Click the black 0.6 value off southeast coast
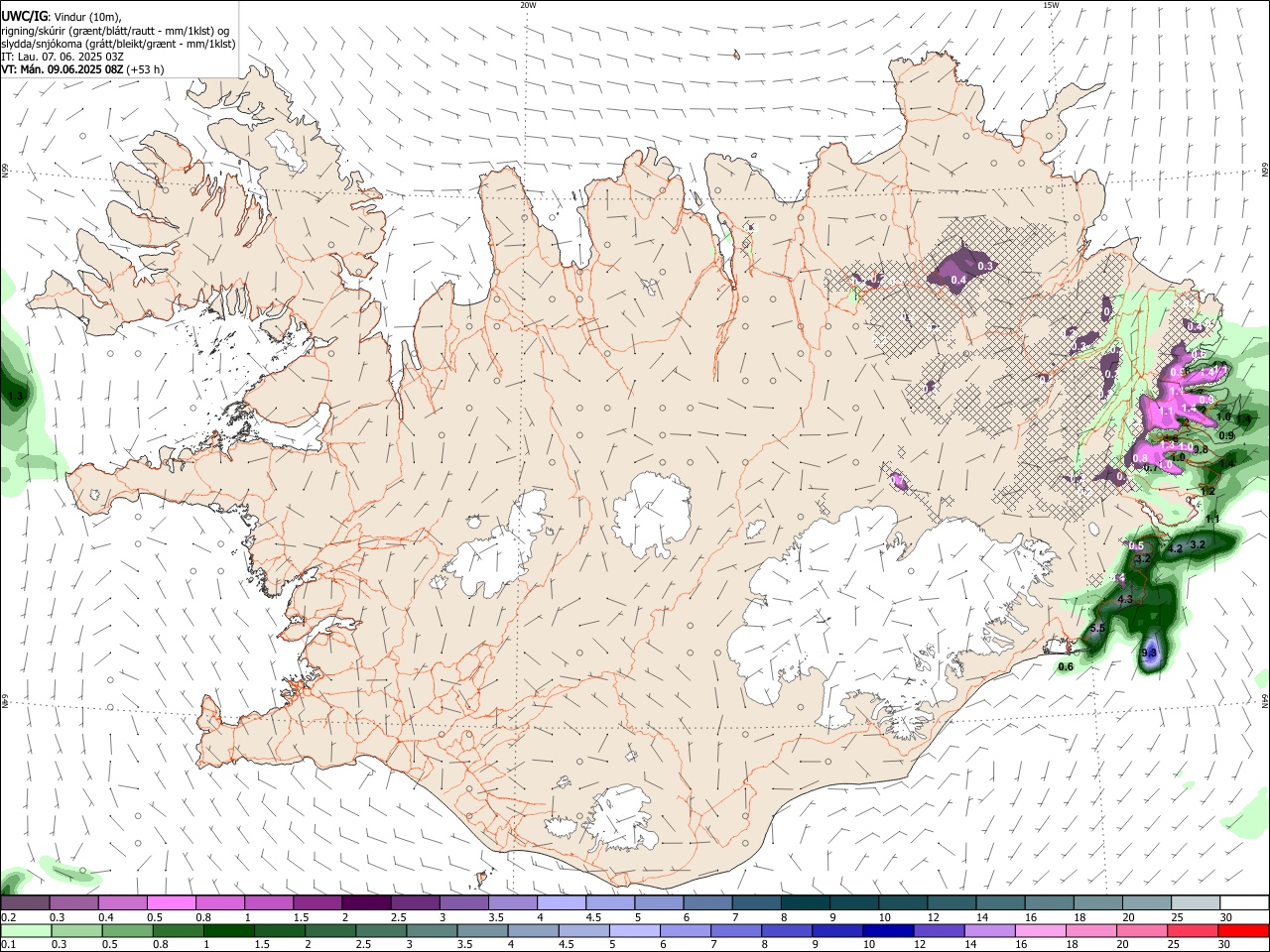This screenshot has height=952, width=1270. [x=1066, y=666]
